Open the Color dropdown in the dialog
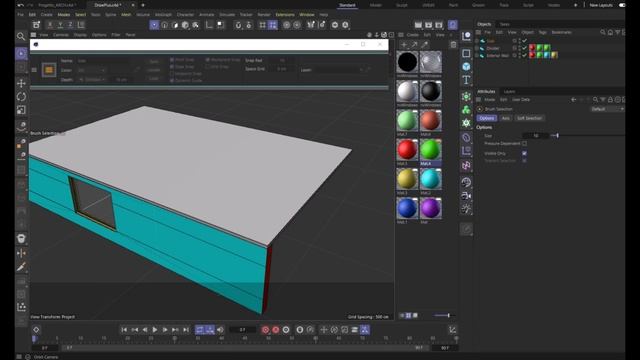This screenshot has width=640, height=360. (x=91, y=70)
